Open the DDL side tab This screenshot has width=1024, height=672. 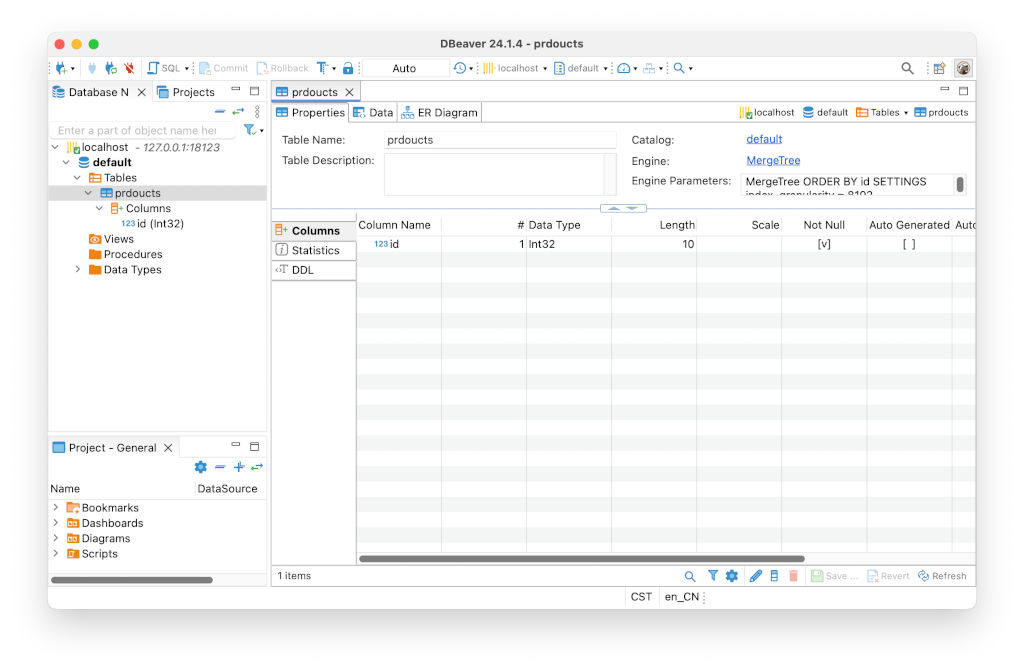(313, 270)
